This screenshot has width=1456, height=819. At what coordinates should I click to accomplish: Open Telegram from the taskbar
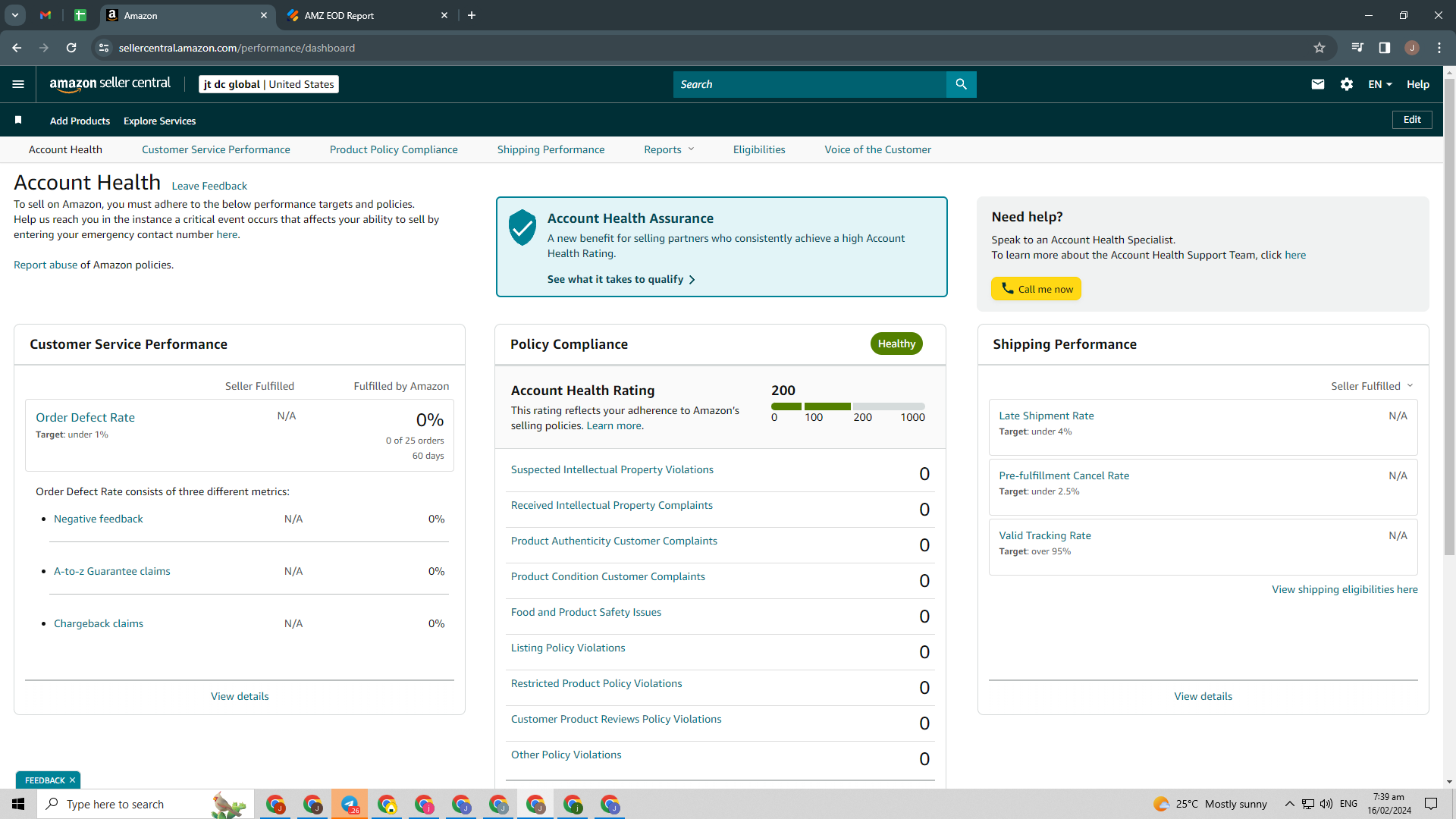click(350, 804)
